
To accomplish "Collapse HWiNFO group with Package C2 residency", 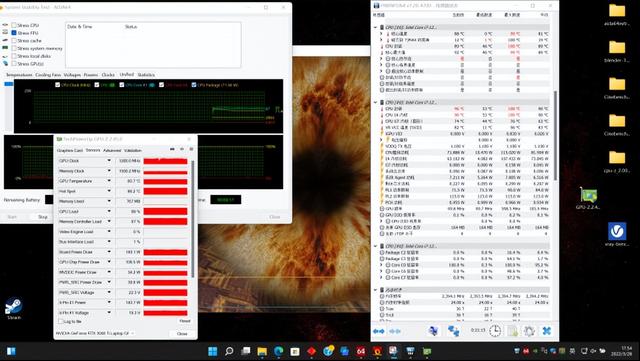I will [x=376, y=246].
